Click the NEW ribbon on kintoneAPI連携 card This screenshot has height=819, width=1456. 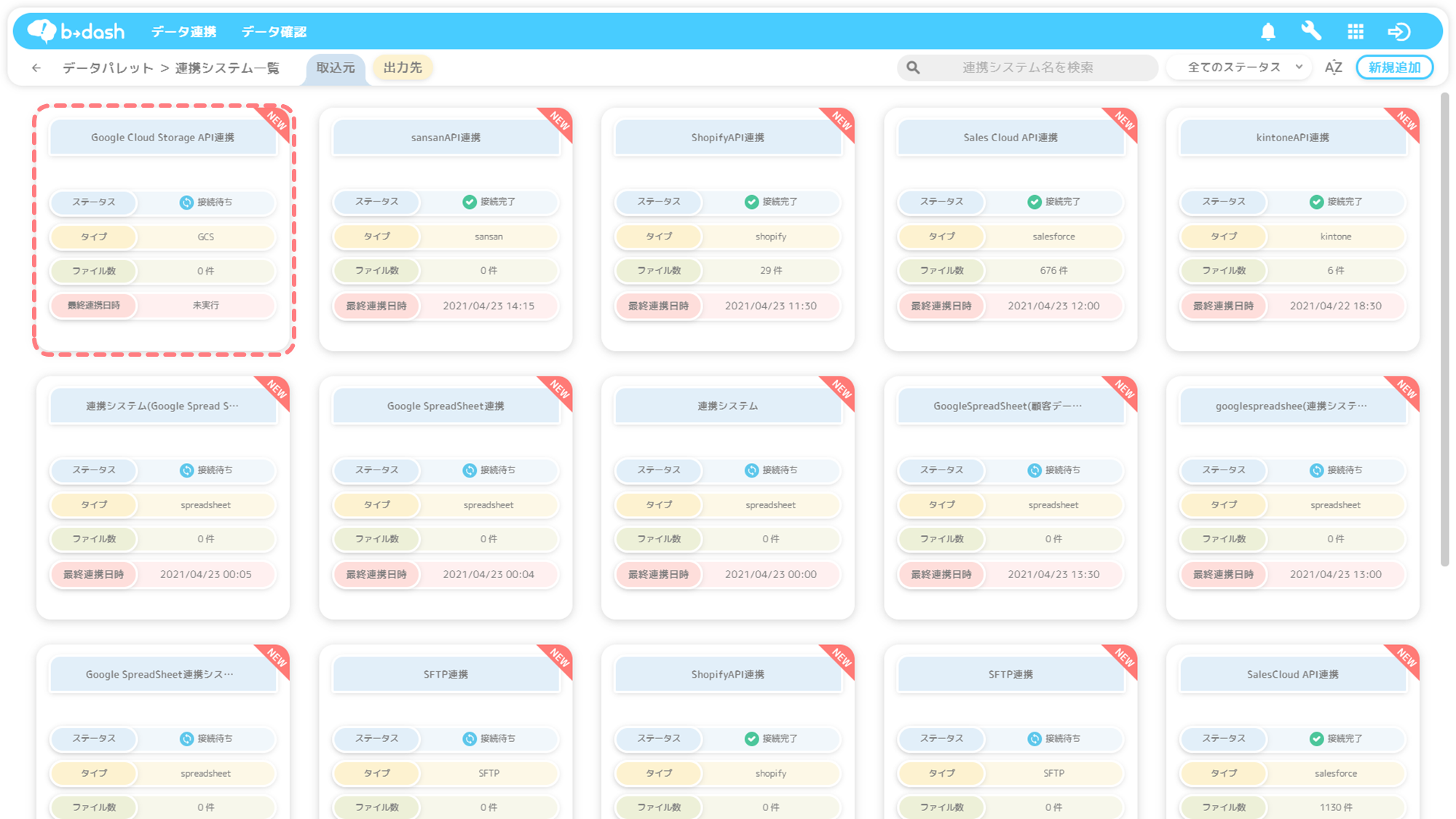(1405, 122)
